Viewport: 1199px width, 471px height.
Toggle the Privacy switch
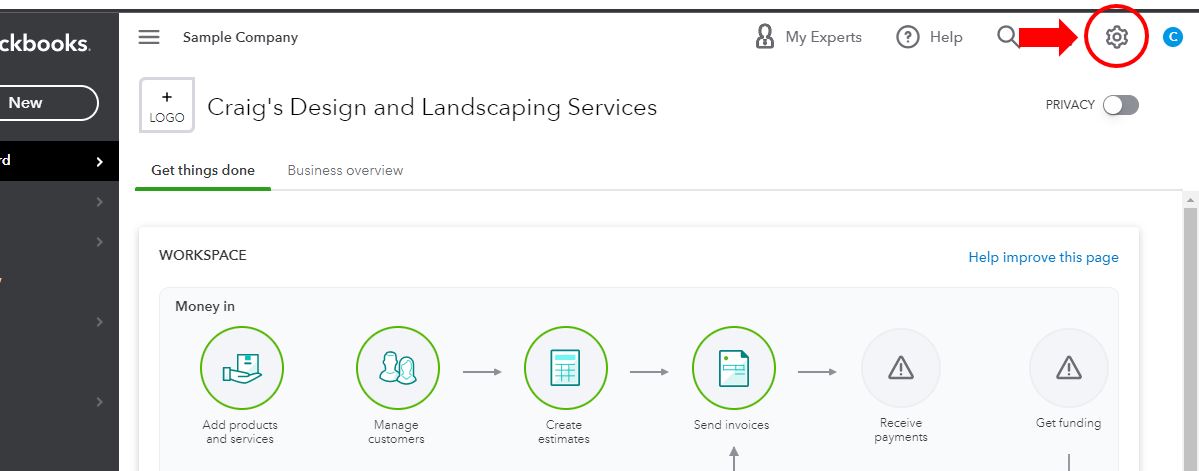[1120, 105]
